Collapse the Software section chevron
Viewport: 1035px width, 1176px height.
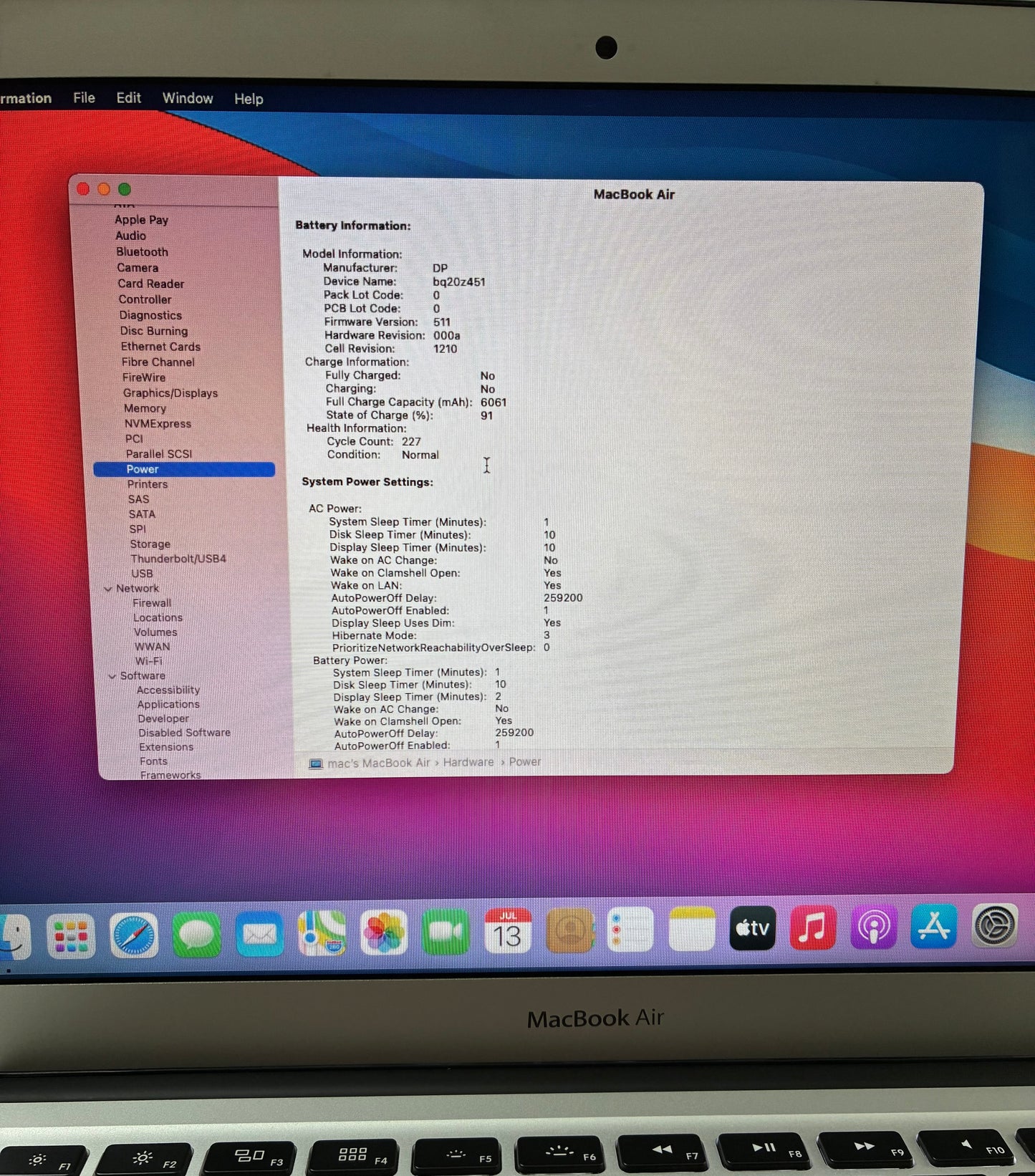(112, 676)
